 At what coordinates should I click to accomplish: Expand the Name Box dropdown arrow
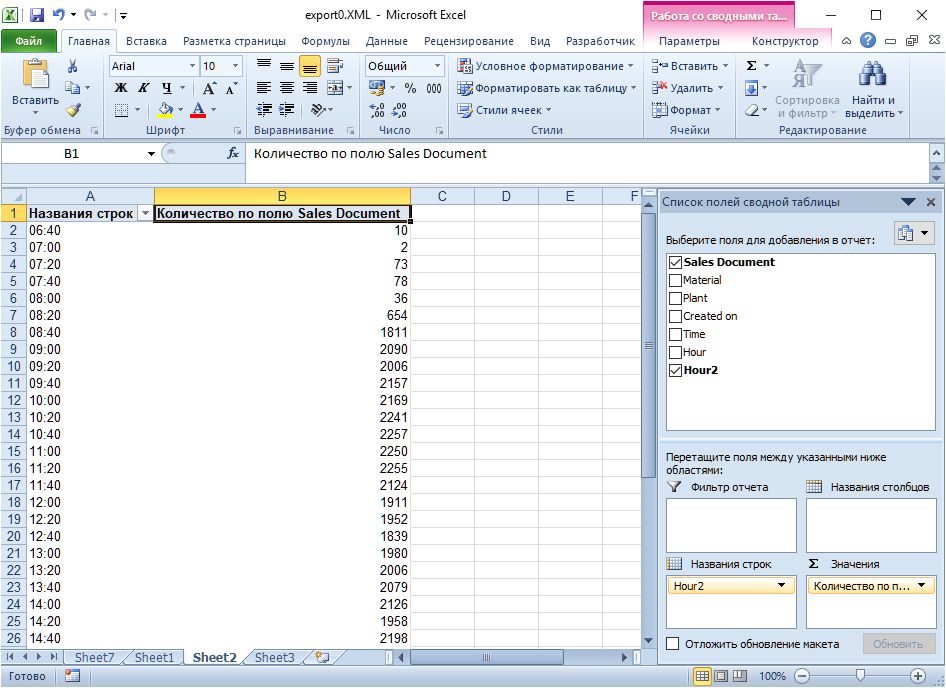click(151, 154)
